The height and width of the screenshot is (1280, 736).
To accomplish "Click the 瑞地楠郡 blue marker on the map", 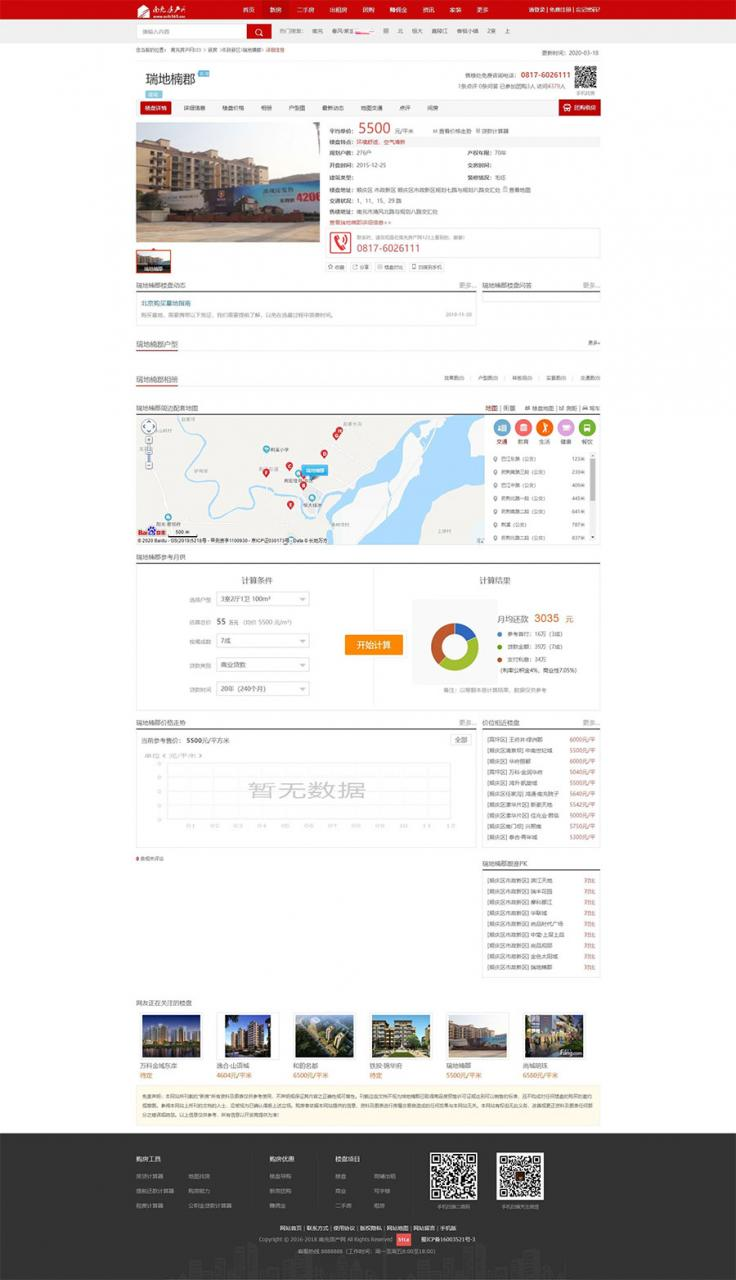I will click(316, 469).
